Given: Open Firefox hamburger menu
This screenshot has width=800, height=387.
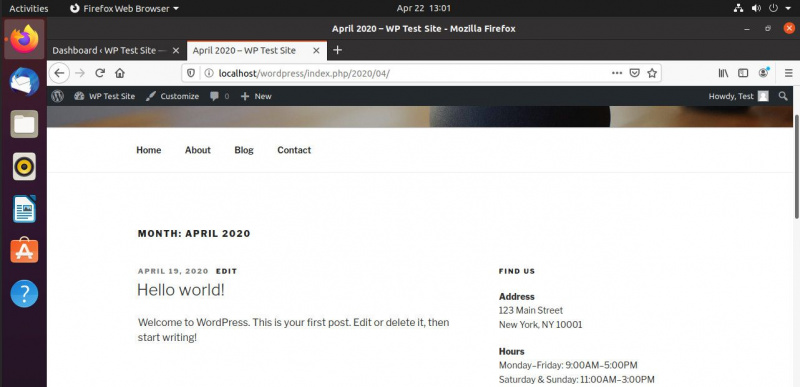Looking at the screenshot, I should (788, 73).
